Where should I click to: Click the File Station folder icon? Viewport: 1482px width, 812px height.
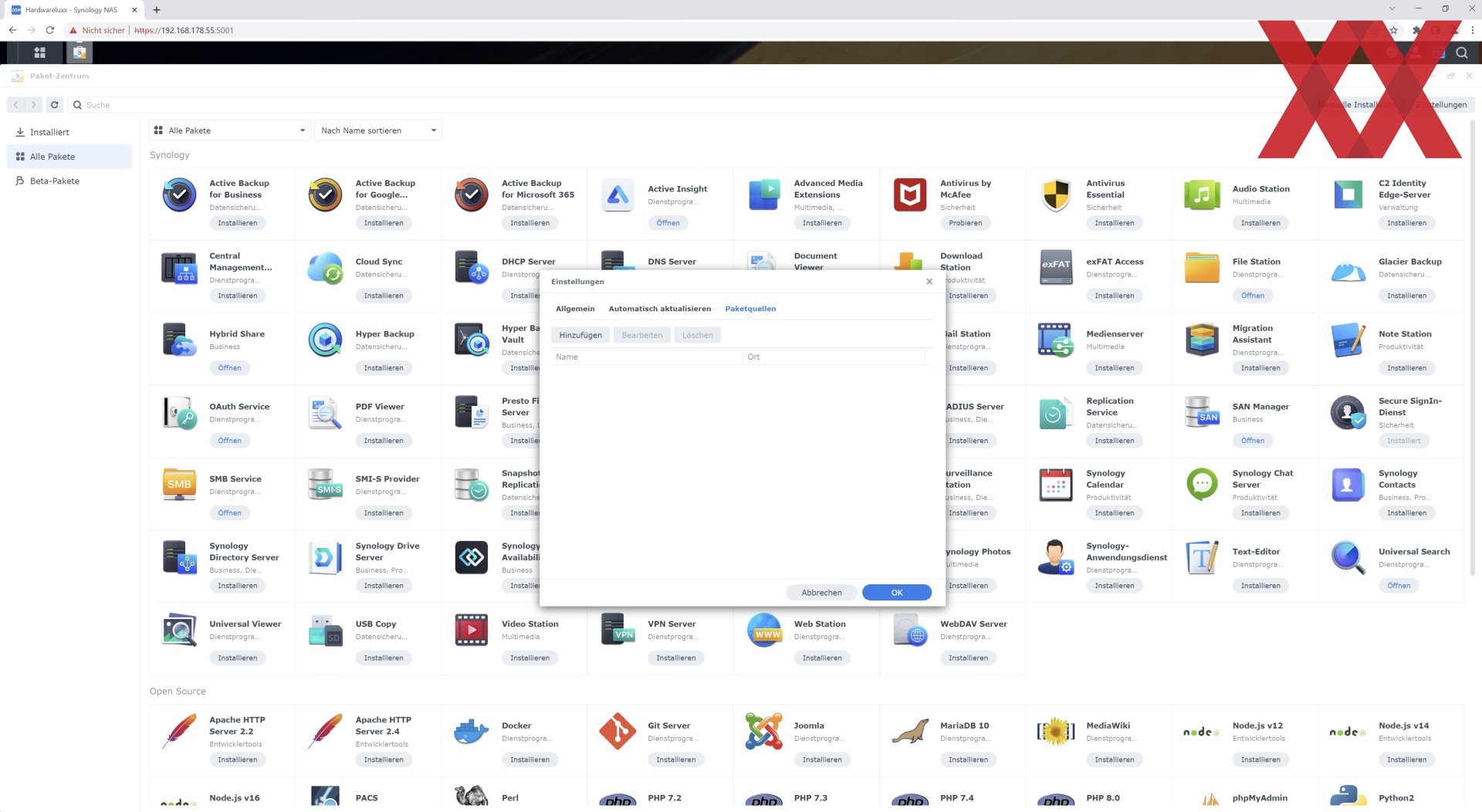(1202, 268)
